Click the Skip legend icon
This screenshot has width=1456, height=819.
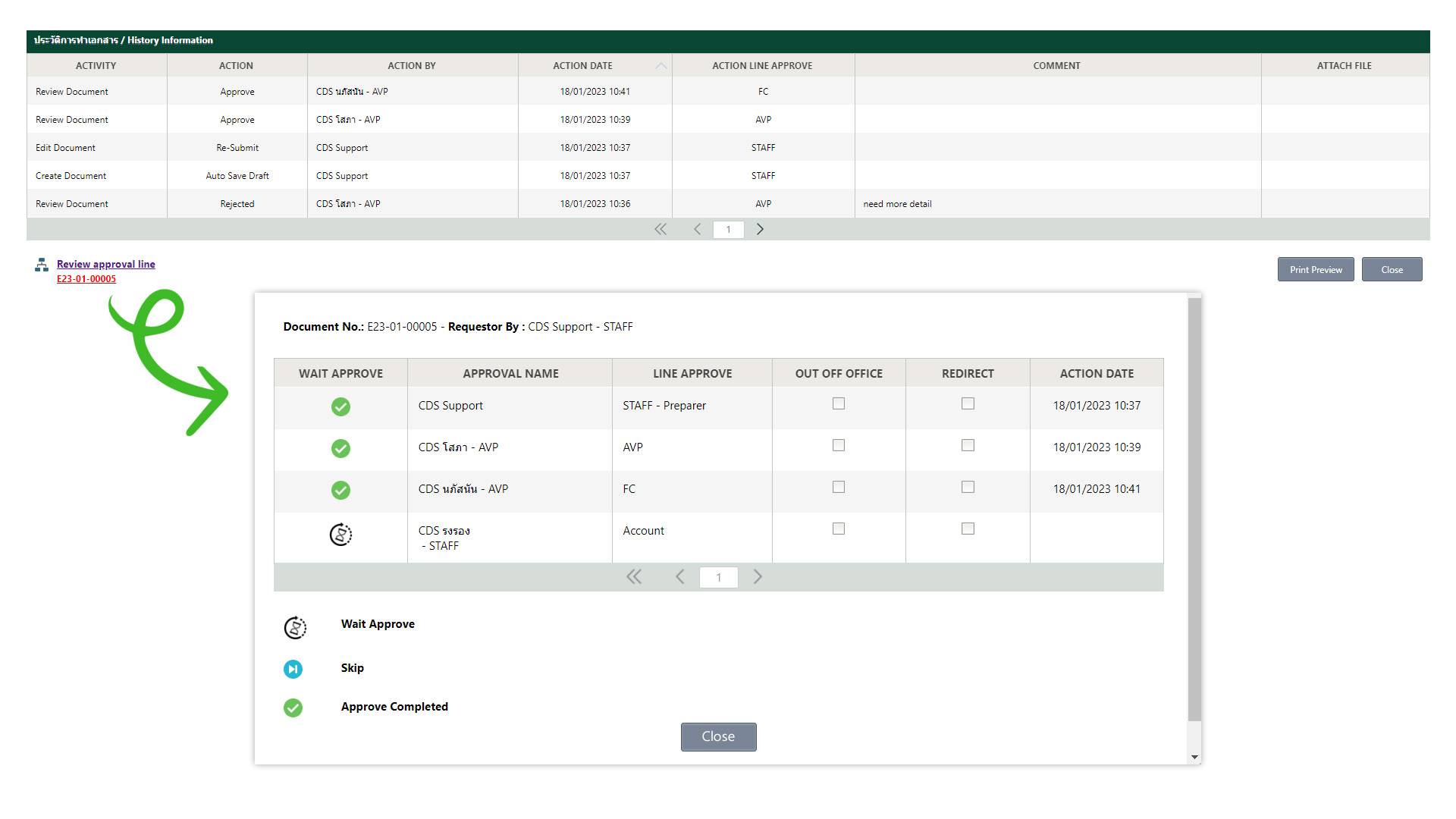(x=293, y=669)
